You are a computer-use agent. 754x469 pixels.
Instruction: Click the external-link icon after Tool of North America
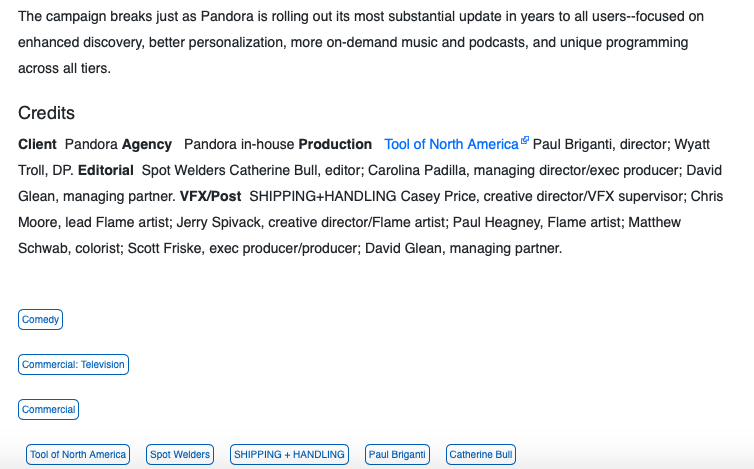(525, 140)
